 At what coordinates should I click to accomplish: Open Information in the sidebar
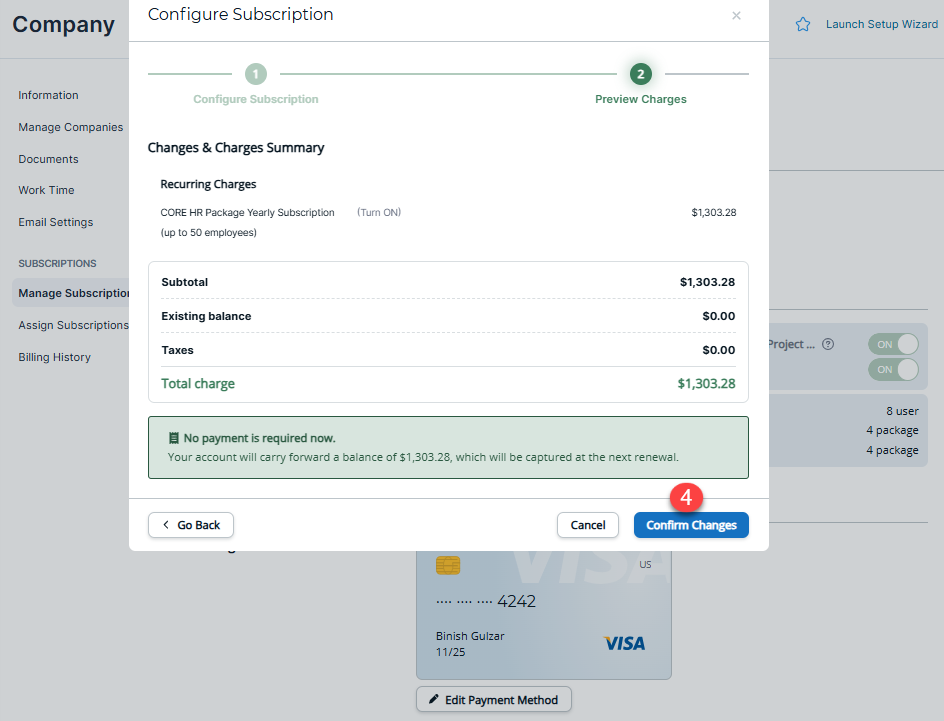(x=48, y=95)
